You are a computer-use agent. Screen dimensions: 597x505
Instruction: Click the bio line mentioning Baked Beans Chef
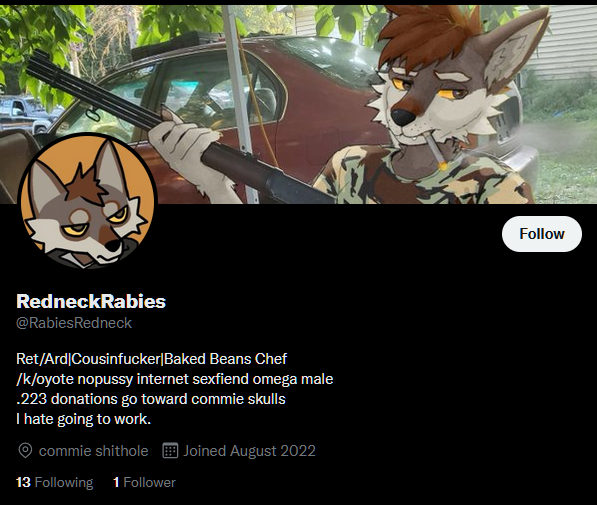click(152, 359)
